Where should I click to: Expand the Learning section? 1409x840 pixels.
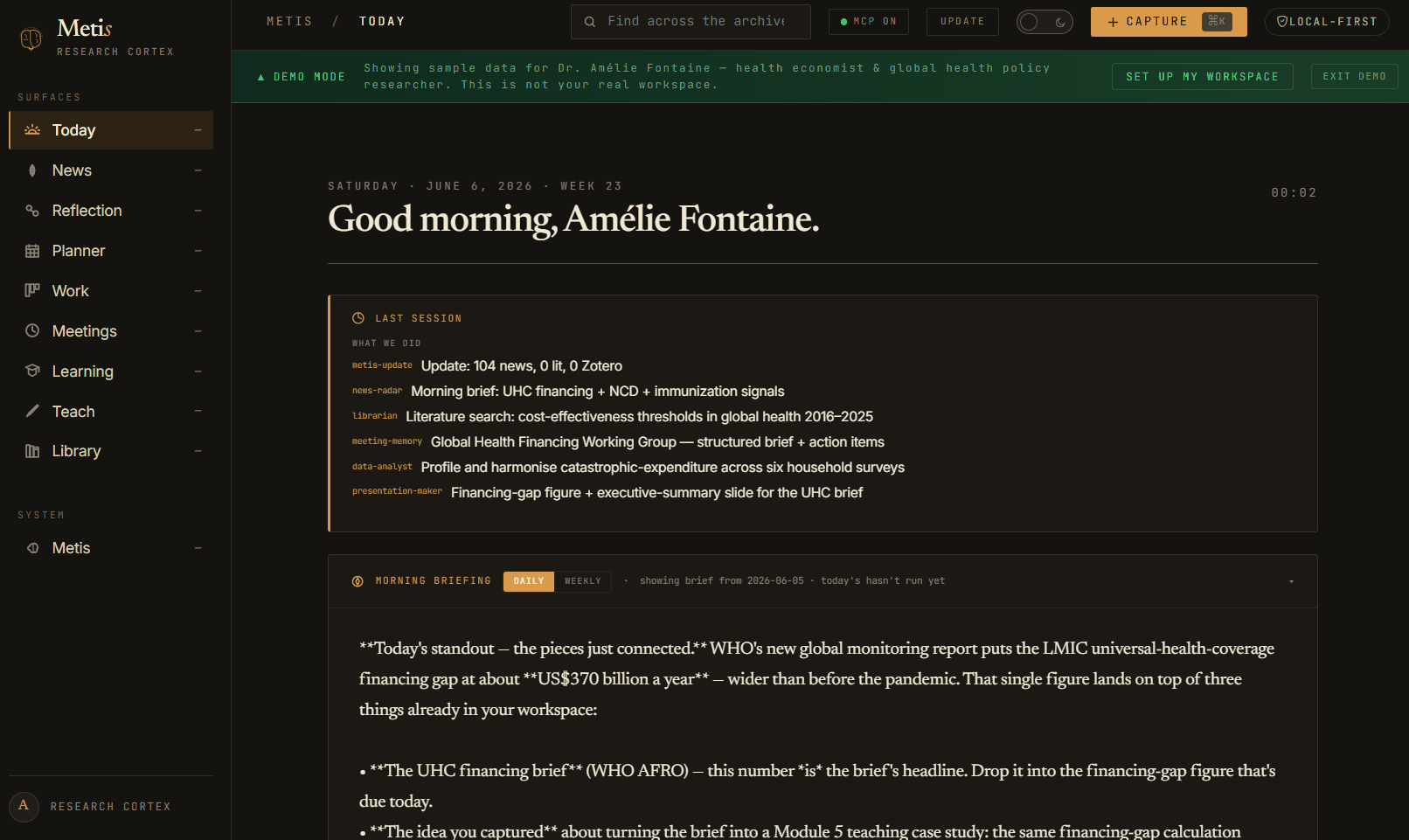[x=198, y=371]
